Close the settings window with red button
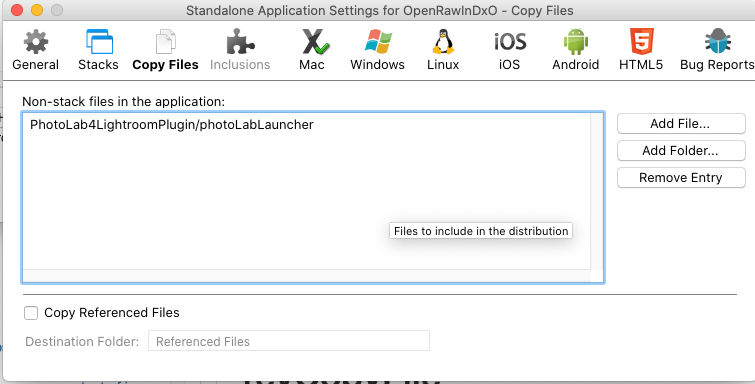Image resolution: width=755 pixels, height=384 pixels. (17, 10)
